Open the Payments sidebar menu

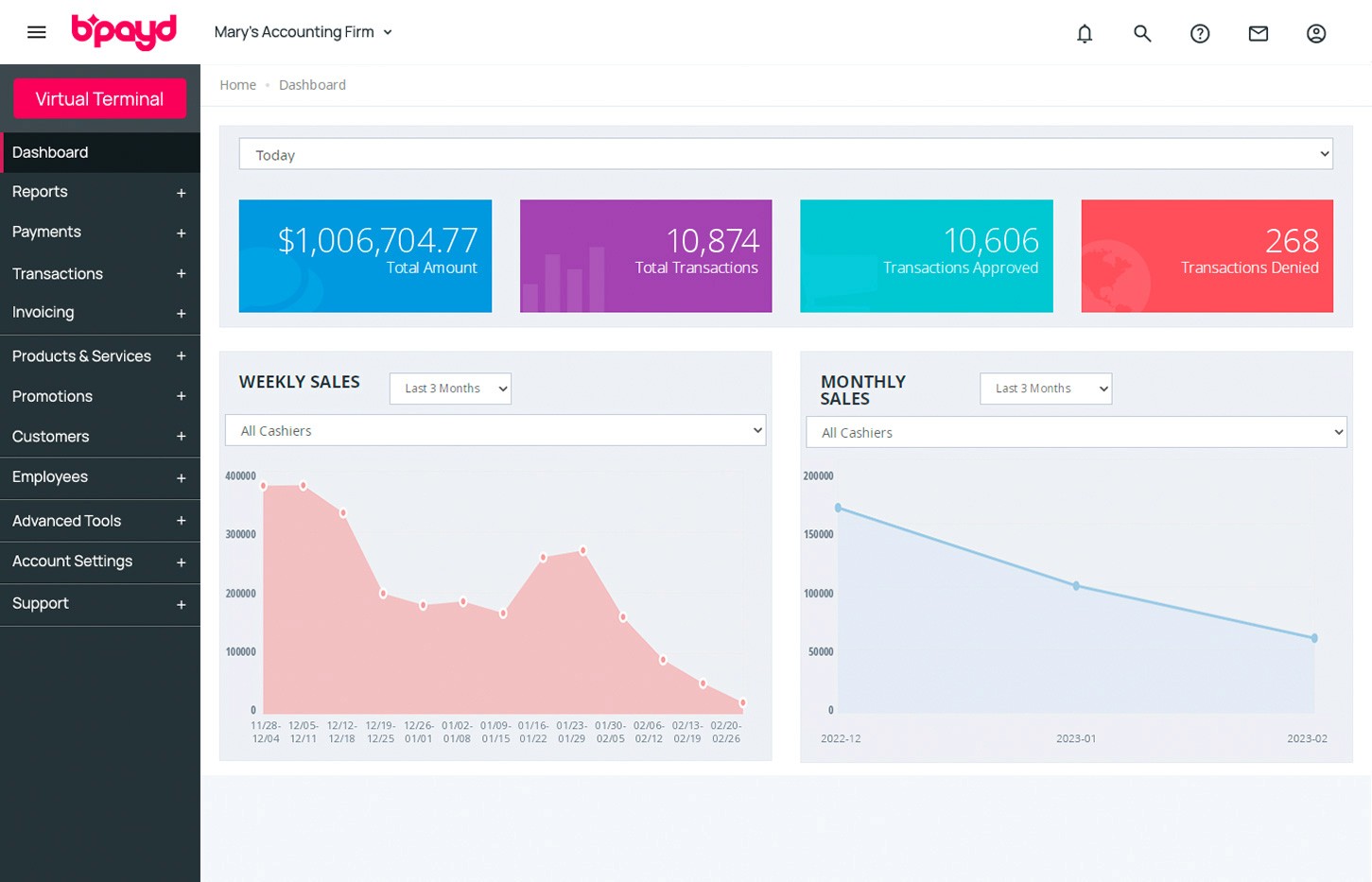(x=100, y=233)
